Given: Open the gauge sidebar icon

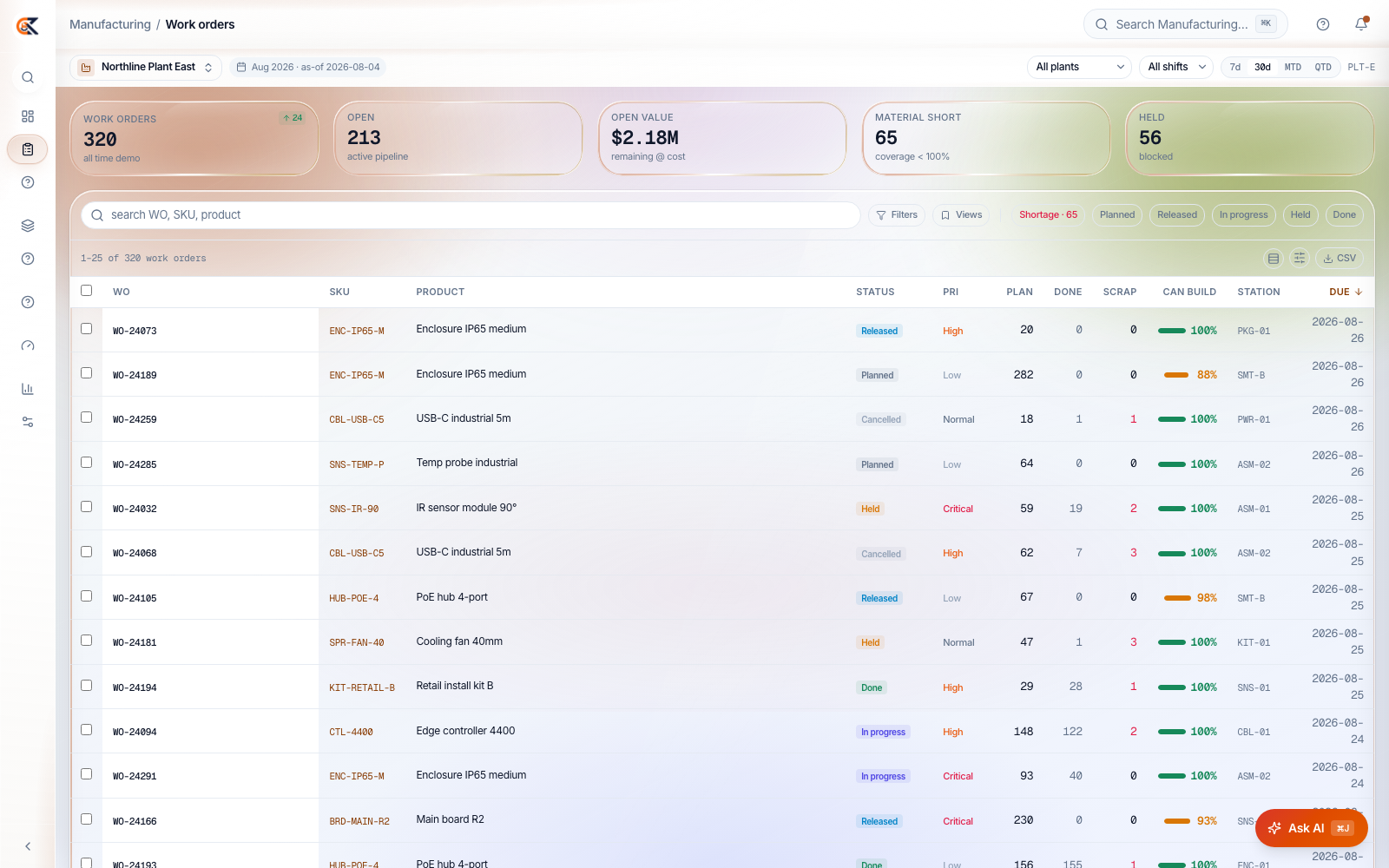Looking at the screenshot, I should (28, 345).
